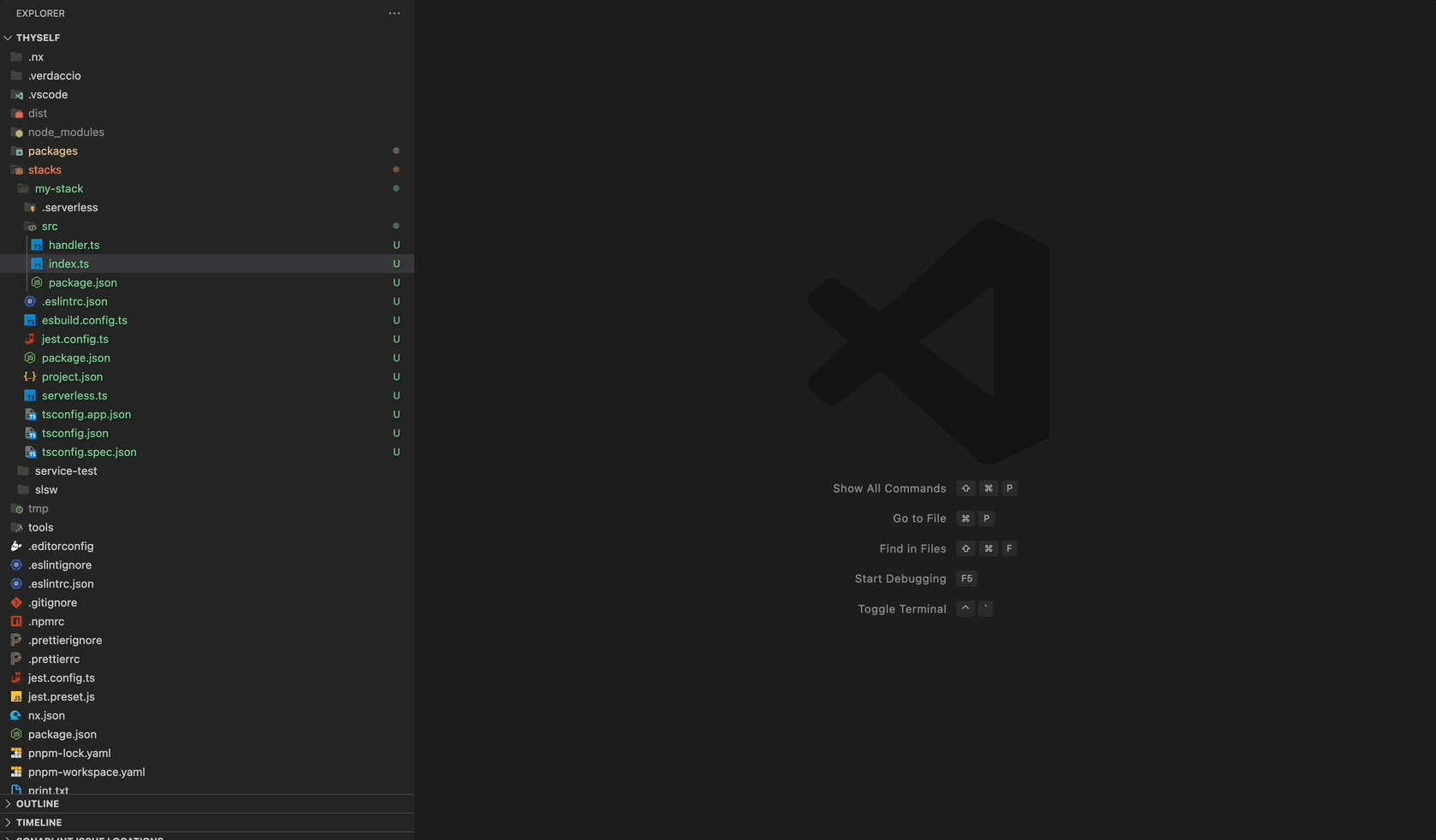Click the Jest icon of my-stack jest.config.ts

click(x=30, y=340)
